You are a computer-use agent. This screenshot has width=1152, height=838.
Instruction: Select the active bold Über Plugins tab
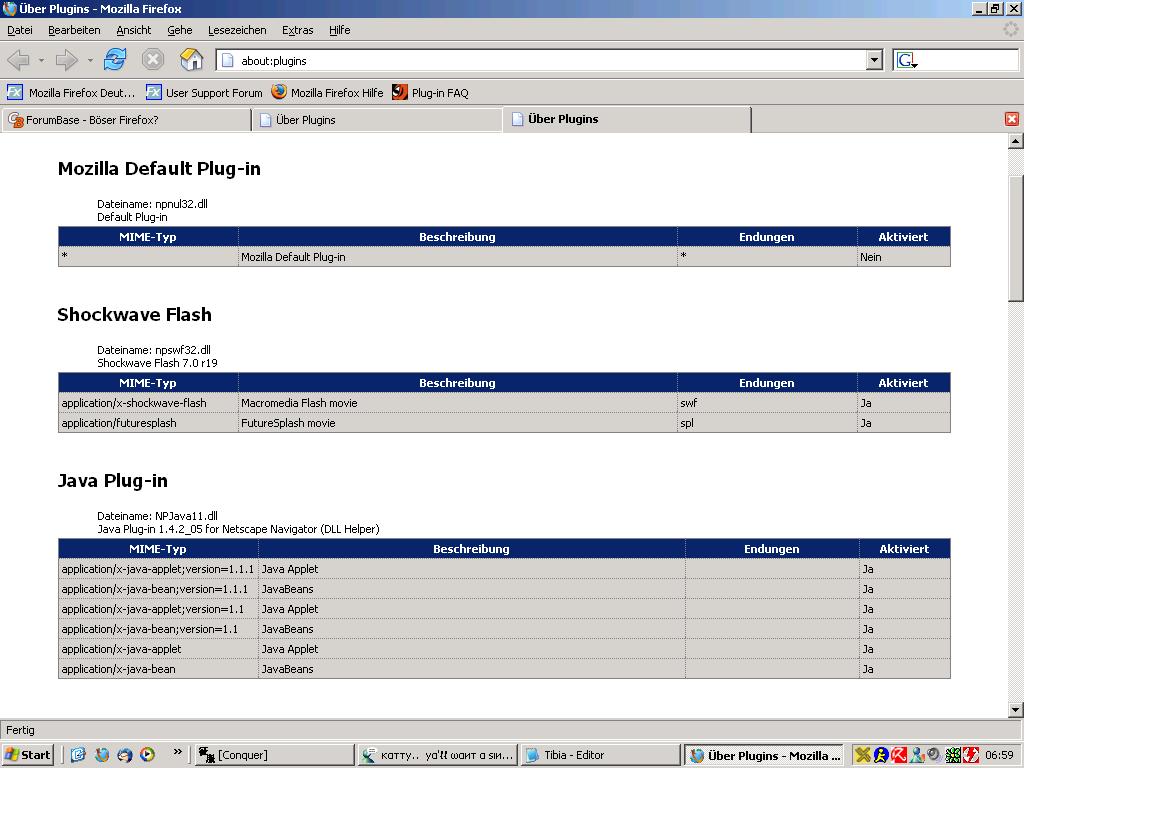coord(627,119)
